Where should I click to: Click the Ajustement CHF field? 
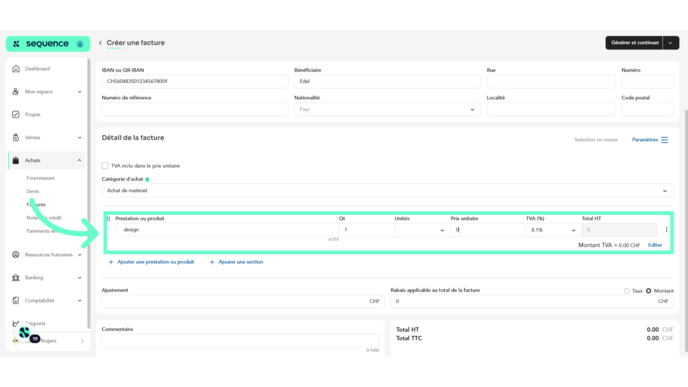click(243, 301)
